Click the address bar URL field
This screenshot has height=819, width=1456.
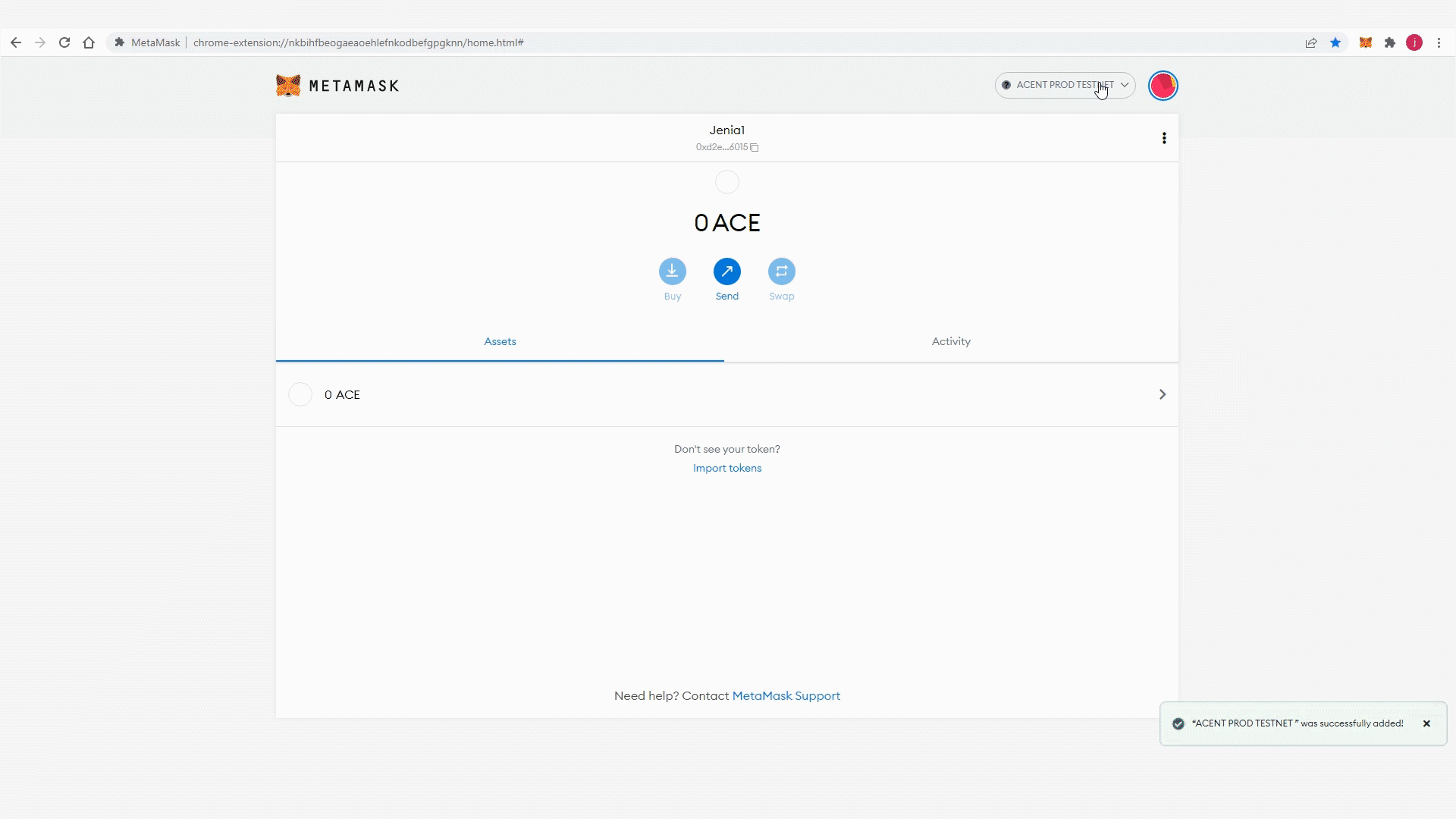click(x=358, y=42)
